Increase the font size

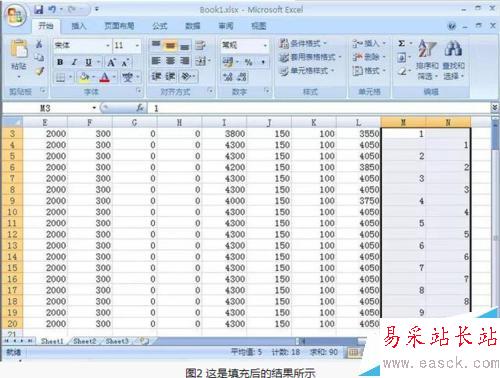(x=111, y=62)
